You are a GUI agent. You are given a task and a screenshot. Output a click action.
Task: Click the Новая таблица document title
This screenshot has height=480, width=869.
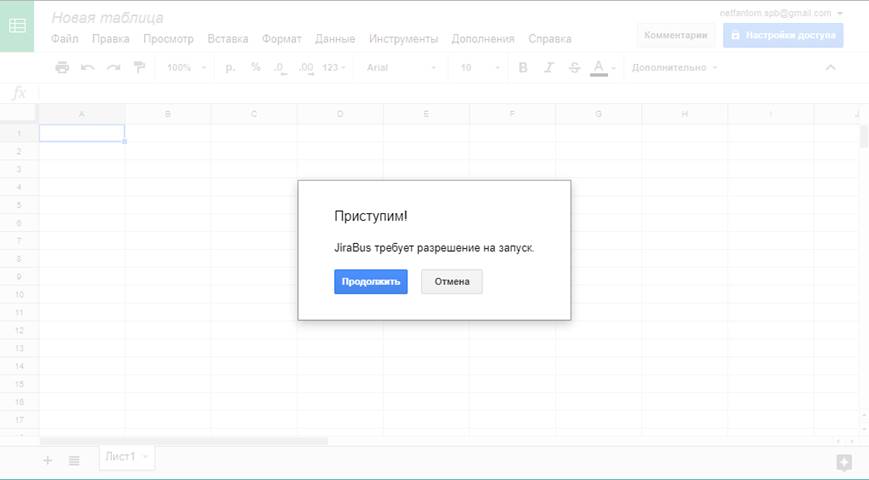point(107,18)
